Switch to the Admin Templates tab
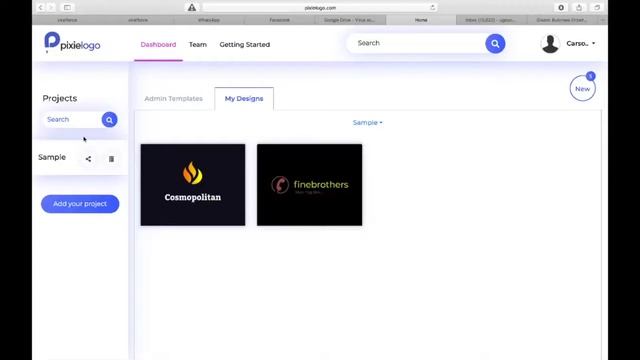This screenshot has width=640, height=360. tap(173, 98)
